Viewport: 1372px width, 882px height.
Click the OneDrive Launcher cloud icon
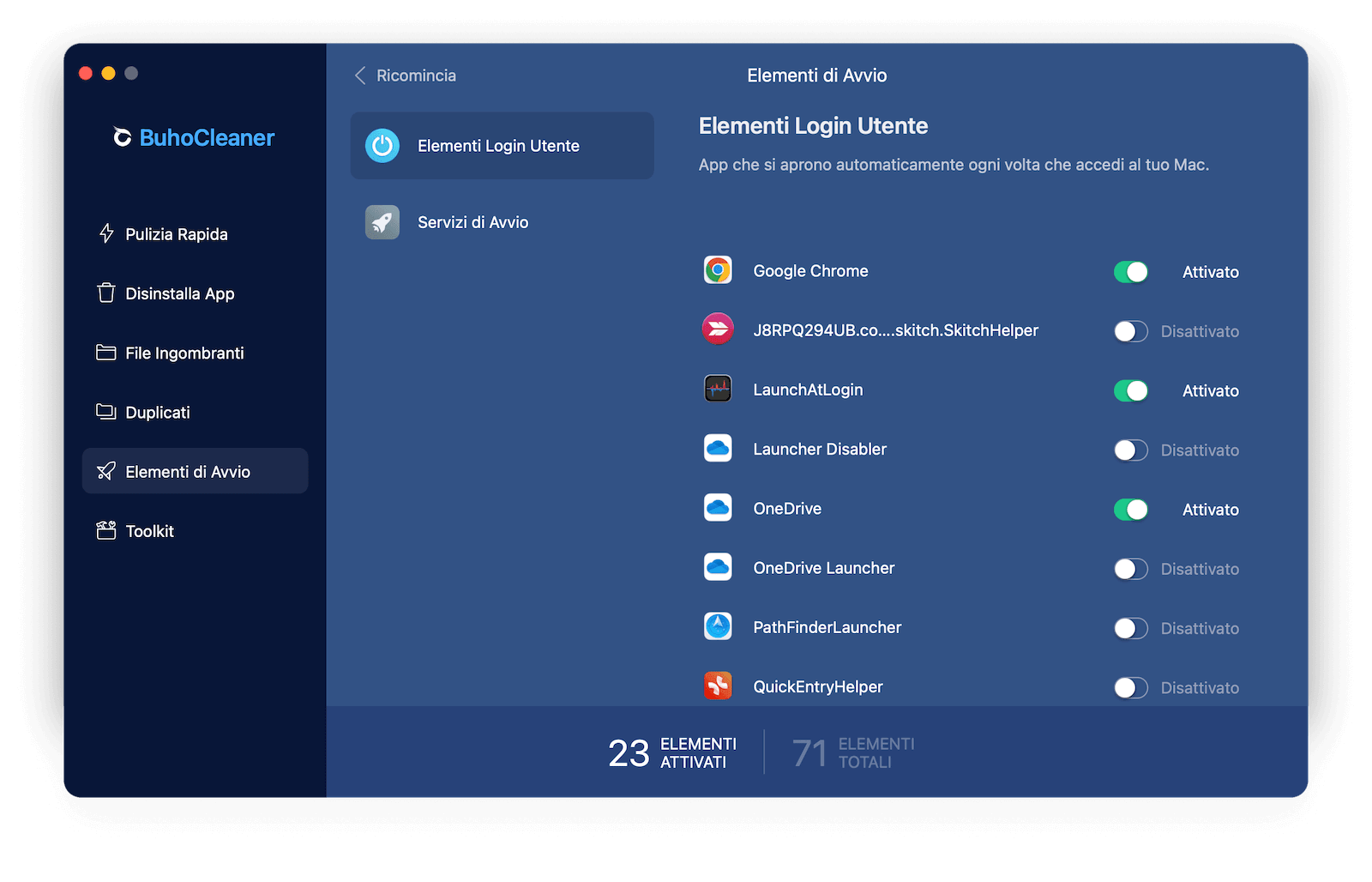[718, 567]
